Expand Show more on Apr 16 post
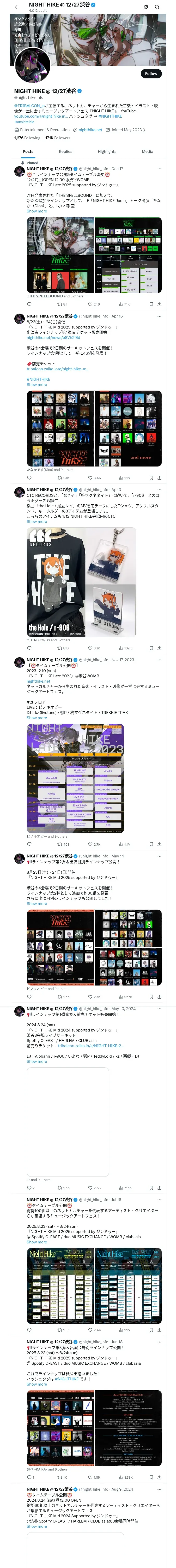The height and width of the screenshot is (1568, 176). click(37, 385)
